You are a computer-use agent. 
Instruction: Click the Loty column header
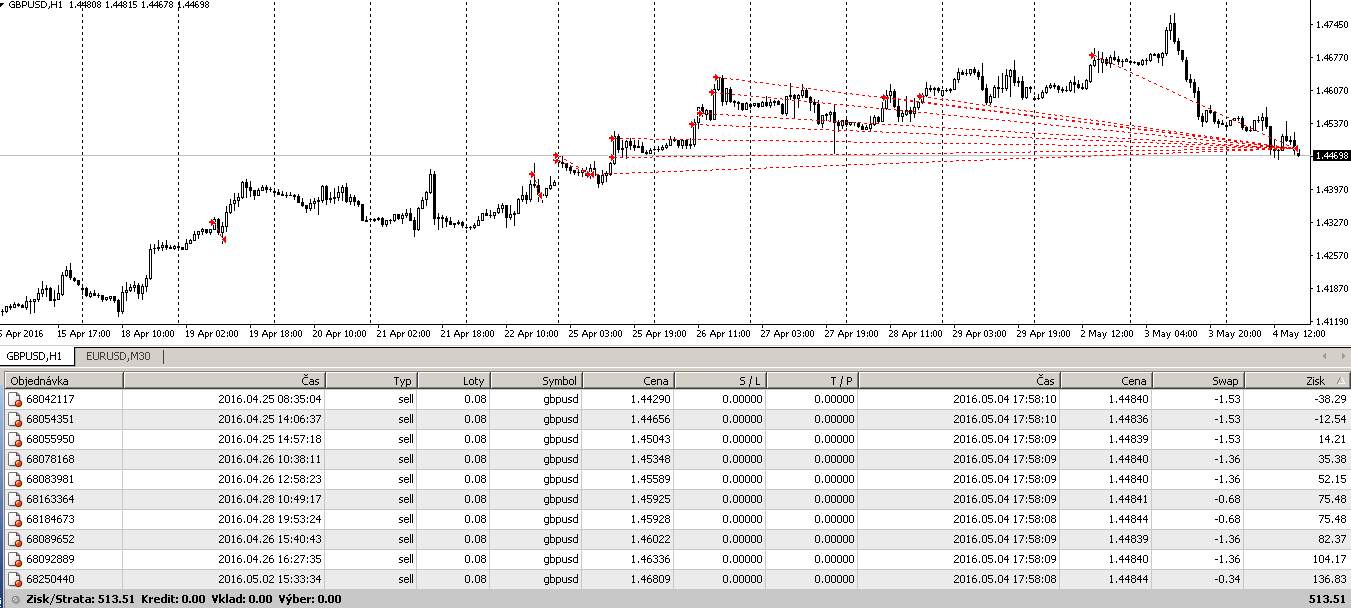pyautogui.click(x=453, y=381)
